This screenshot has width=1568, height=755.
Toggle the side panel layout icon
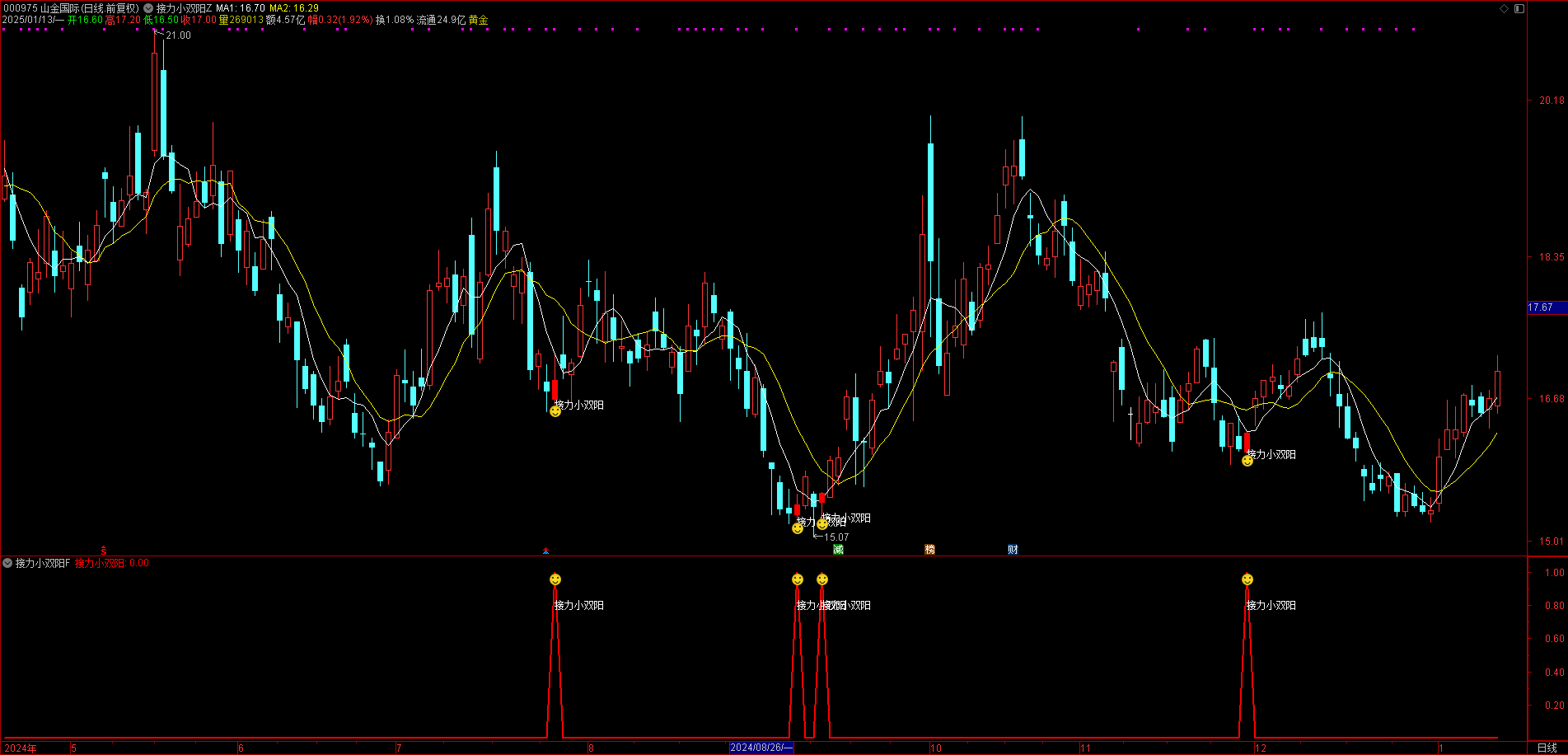click(1519, 8)
